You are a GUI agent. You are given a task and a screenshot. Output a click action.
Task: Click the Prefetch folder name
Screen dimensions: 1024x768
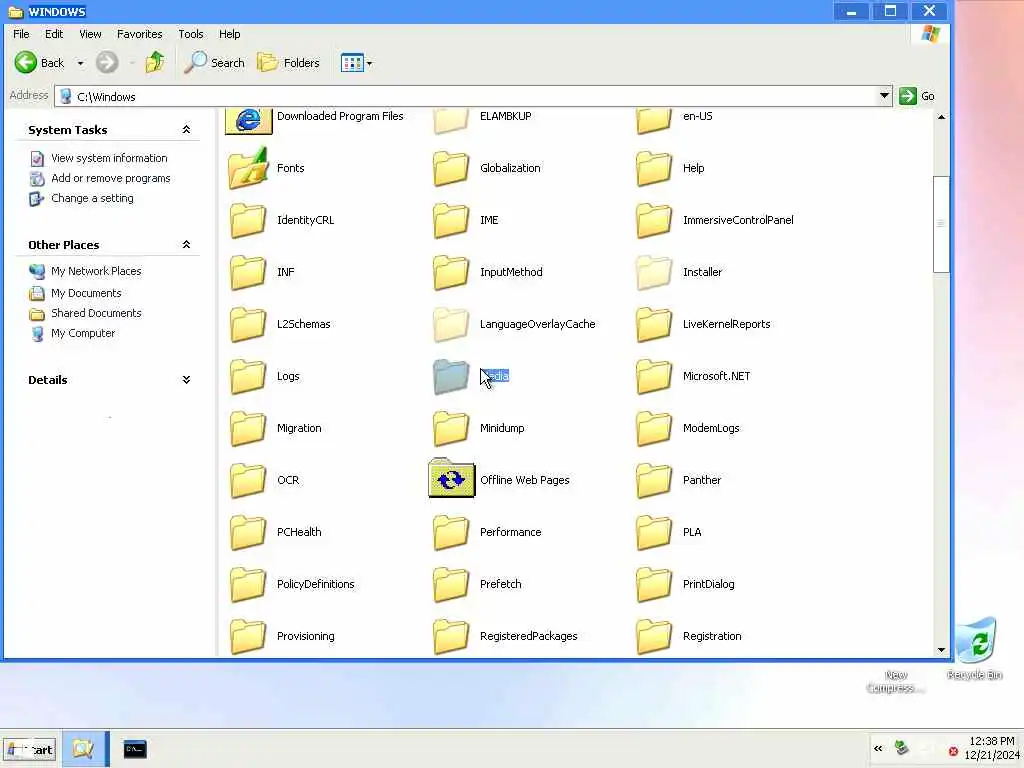(x=501, y=584)
